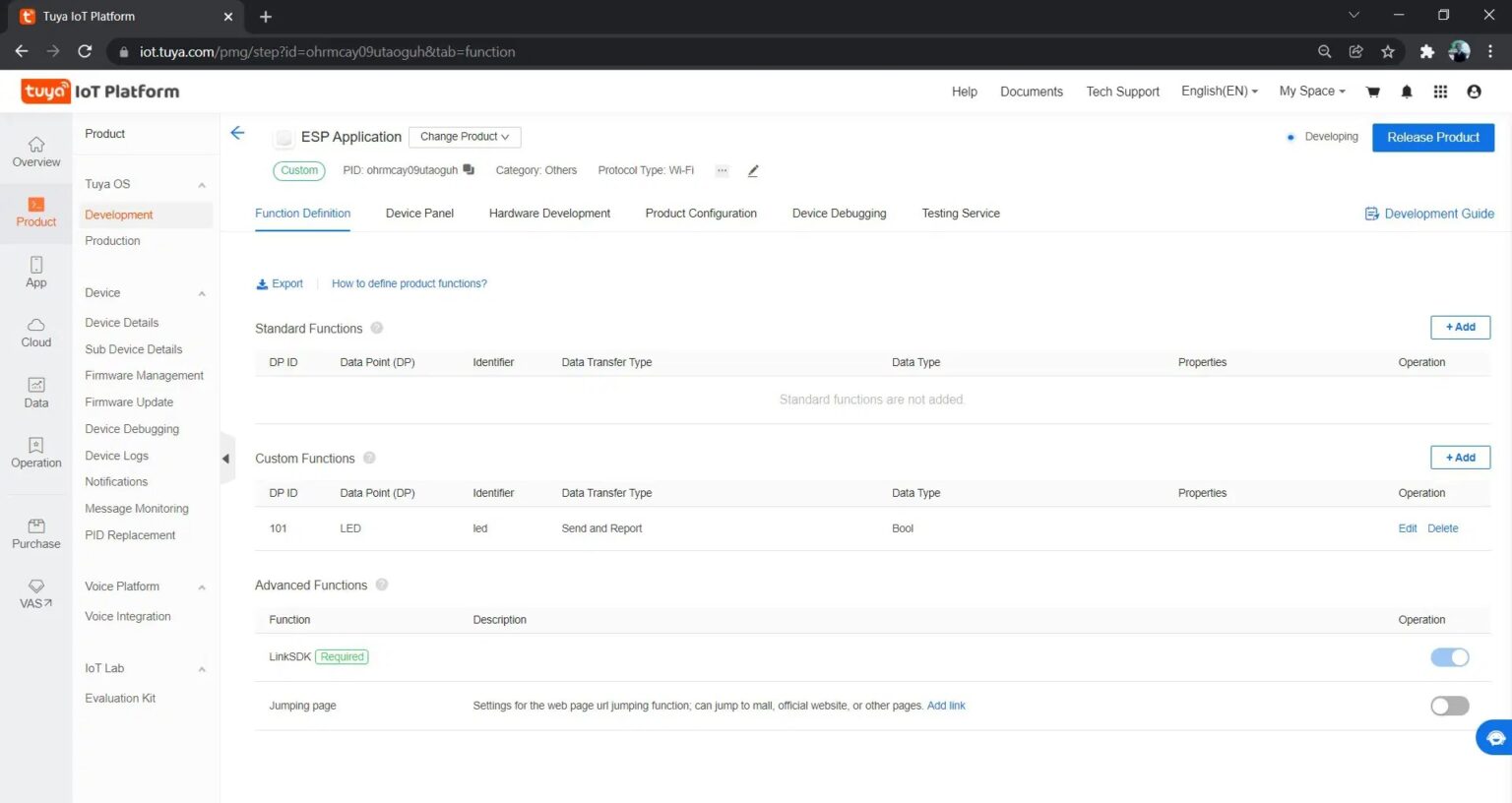Collapse the Device section in sidebar

pyautogui.click(x=202, y=292)
